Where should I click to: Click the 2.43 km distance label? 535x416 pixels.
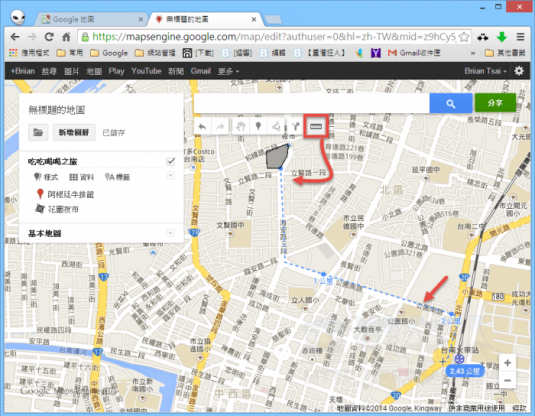point(465,371)
